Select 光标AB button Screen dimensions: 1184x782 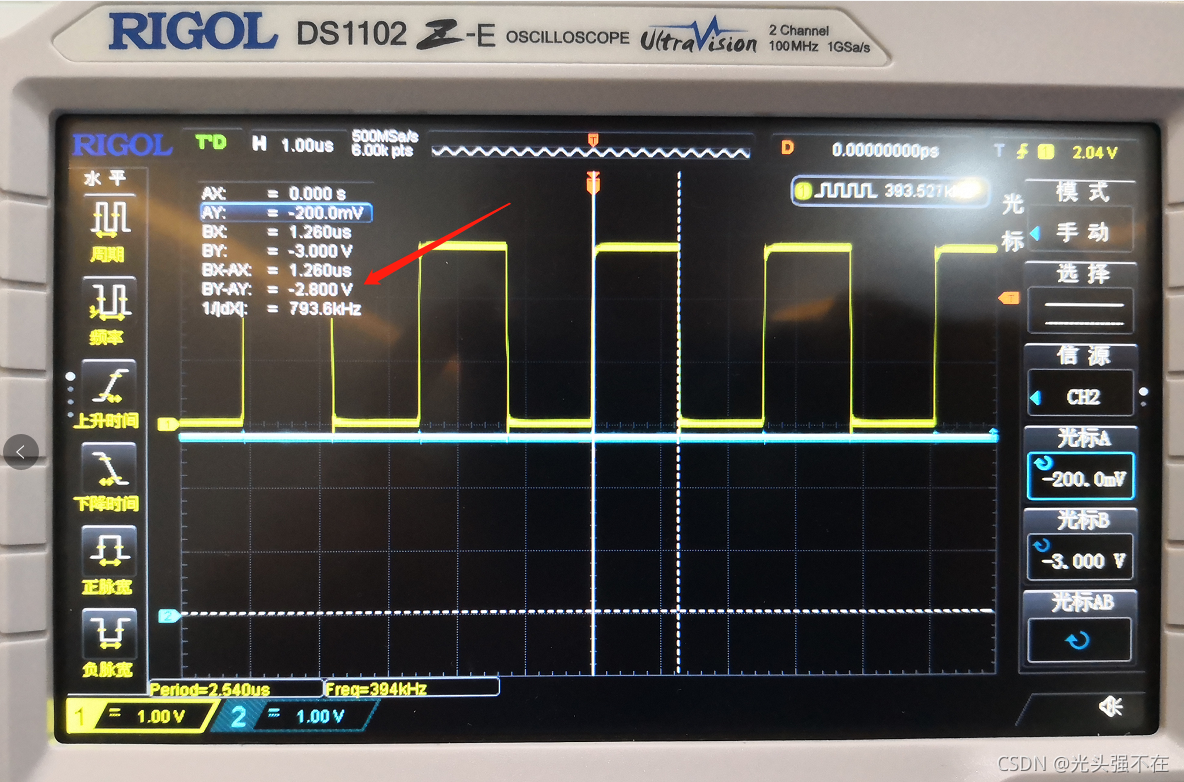click(x=1080, y=640)
